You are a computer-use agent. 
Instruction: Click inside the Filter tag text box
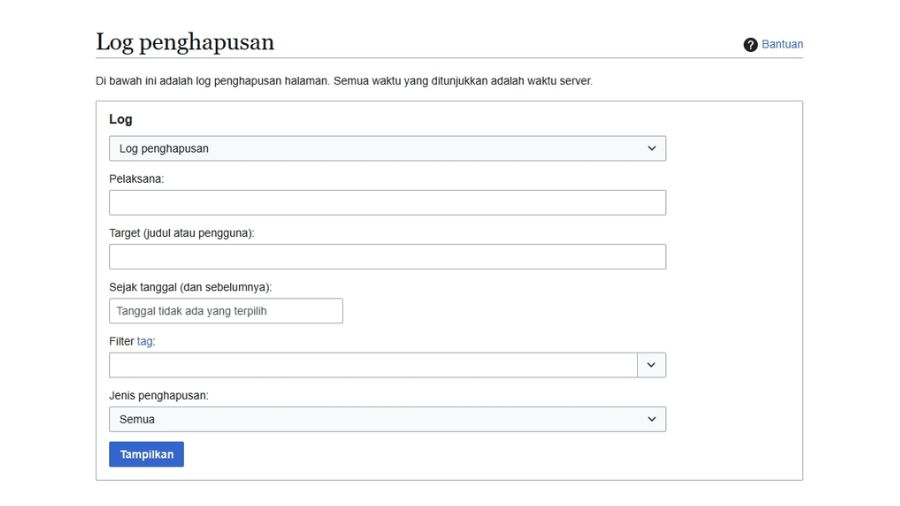pyautogui.click(x=373, y=365)
